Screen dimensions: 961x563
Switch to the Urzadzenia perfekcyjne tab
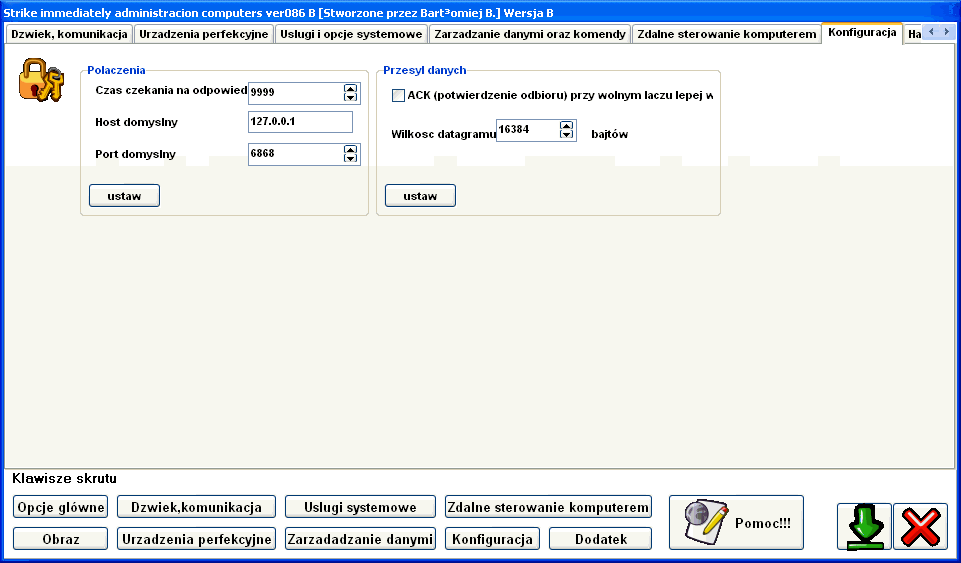(203, 34)
